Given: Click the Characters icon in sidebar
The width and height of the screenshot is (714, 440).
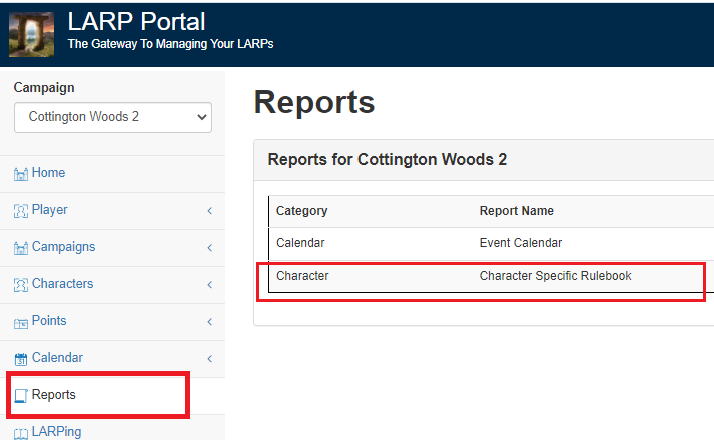Looking at the screenshot, I should [x=21, y=285].
